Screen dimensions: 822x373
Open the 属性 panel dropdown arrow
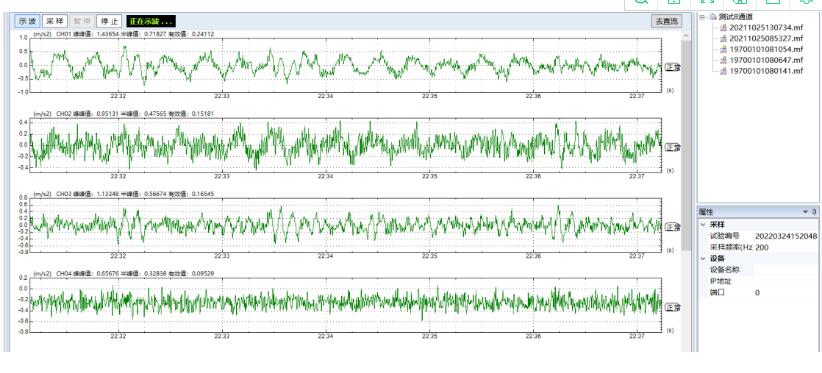(806, 212)
